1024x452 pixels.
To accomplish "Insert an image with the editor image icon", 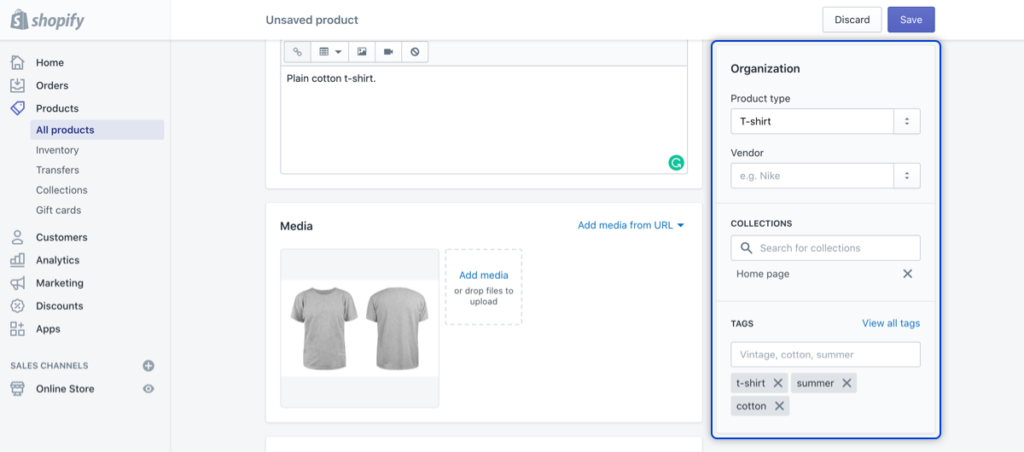I will click(362, 52).
